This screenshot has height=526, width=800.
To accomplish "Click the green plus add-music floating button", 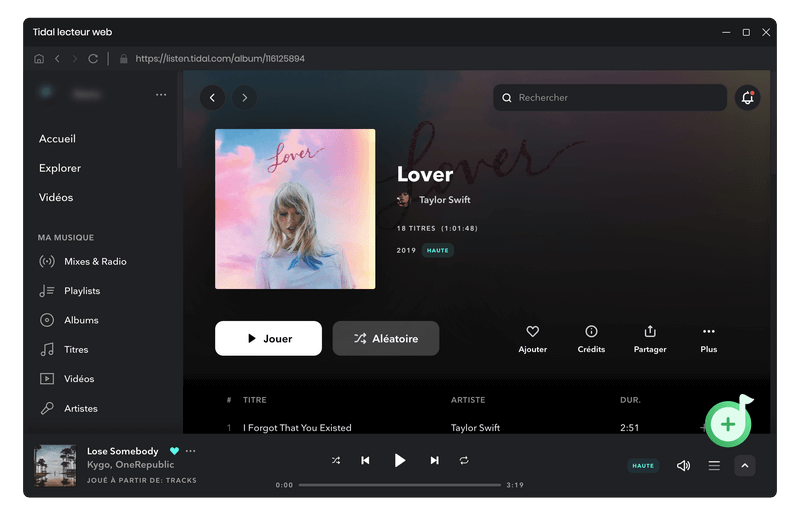I will [728, 424].
